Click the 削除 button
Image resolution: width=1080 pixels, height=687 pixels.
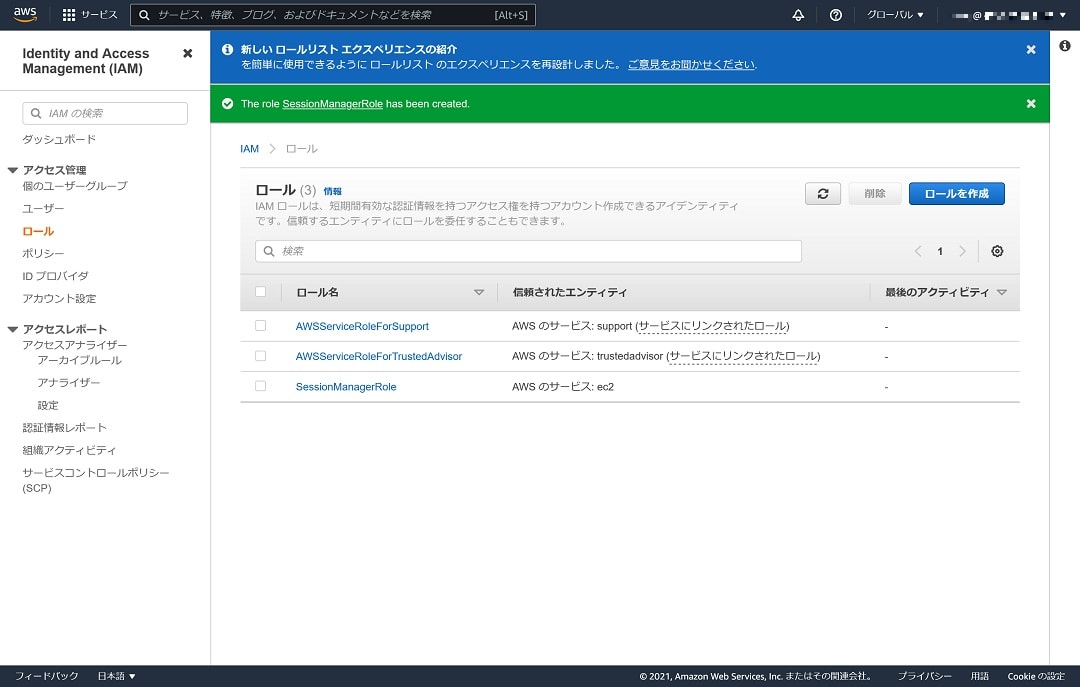pos(875,194)
